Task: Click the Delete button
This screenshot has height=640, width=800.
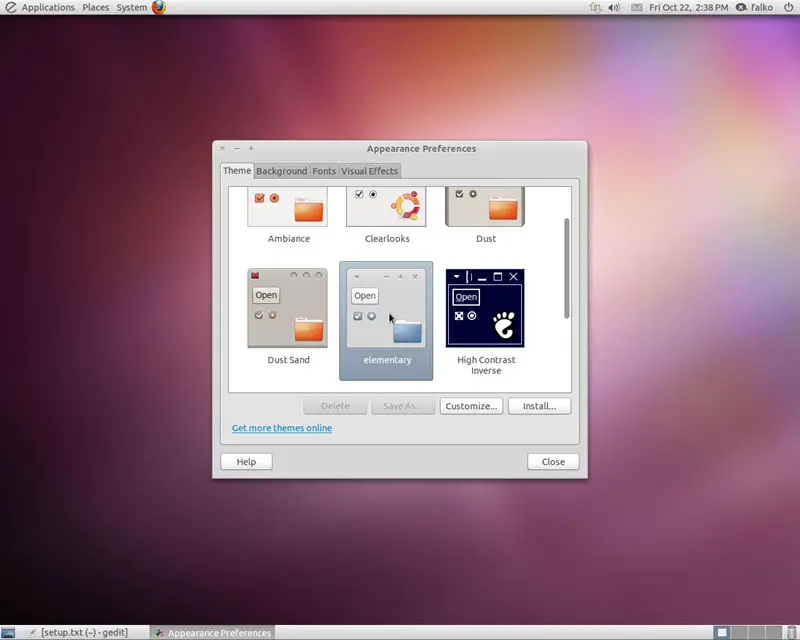Action: tap(335, 406)
